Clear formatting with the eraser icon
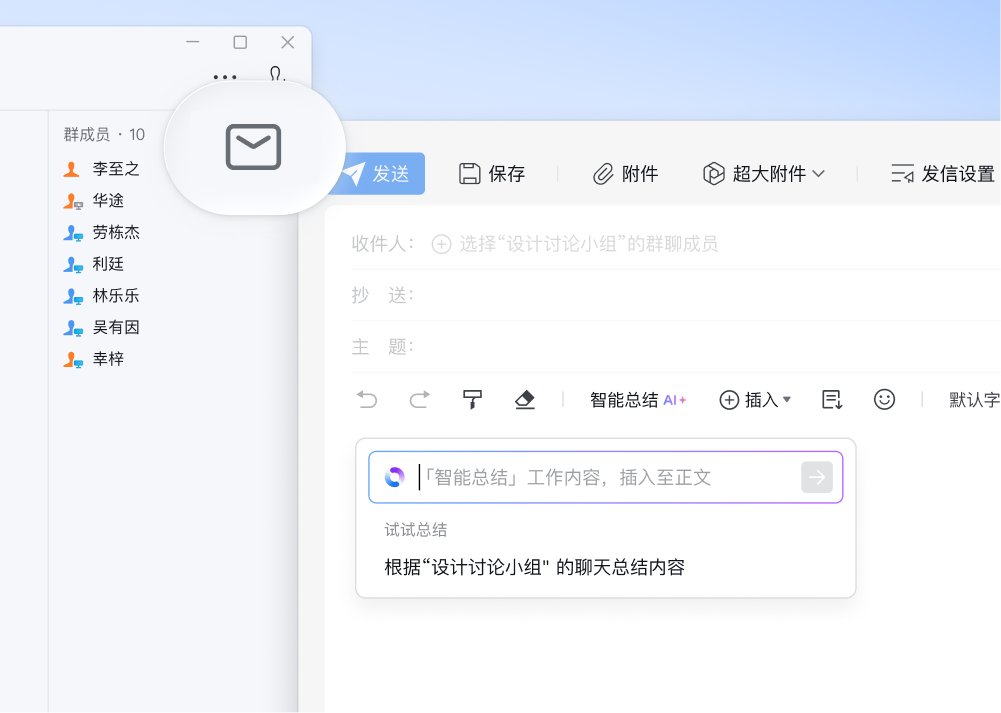 tap(524, 399)
